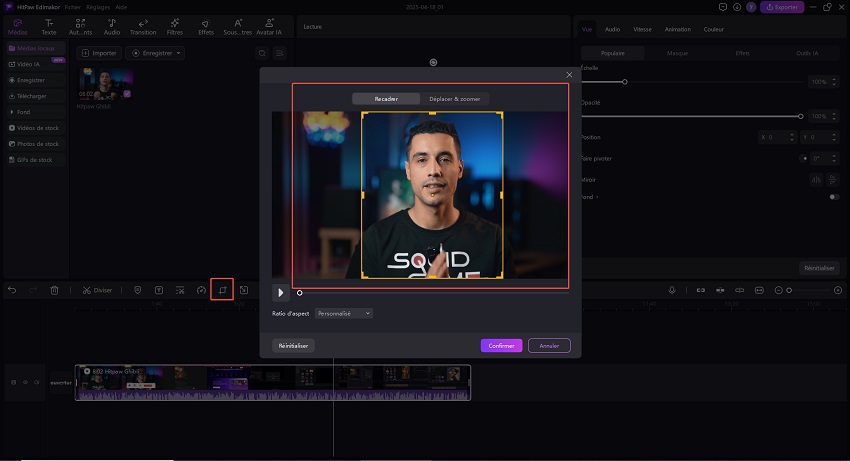Open the Sous-titres subtitles panel
Screen dimensions: 850x461
point(237,27)
